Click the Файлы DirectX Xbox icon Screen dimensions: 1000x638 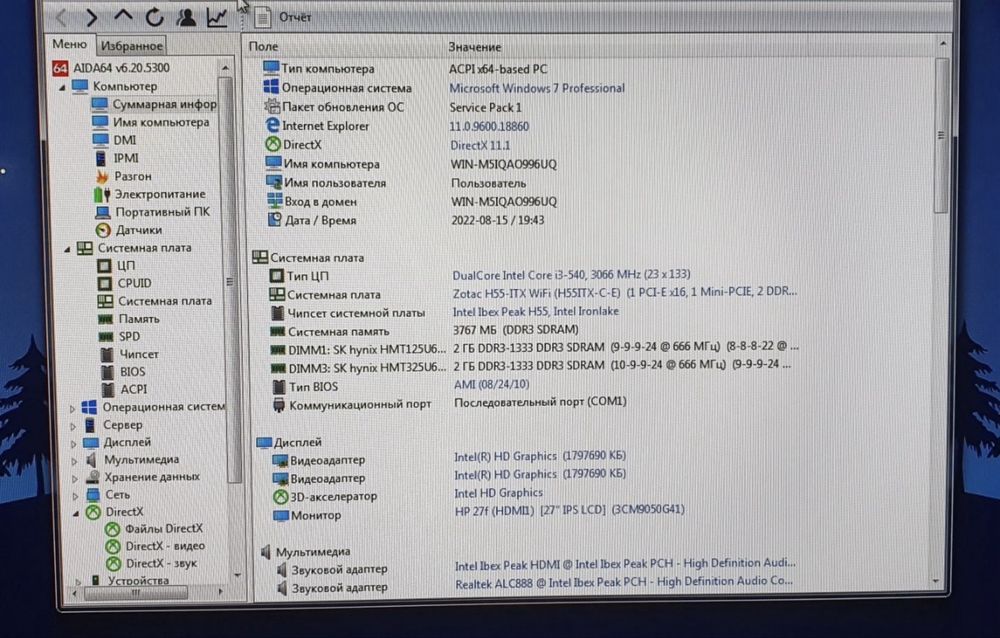click(112, 529)
